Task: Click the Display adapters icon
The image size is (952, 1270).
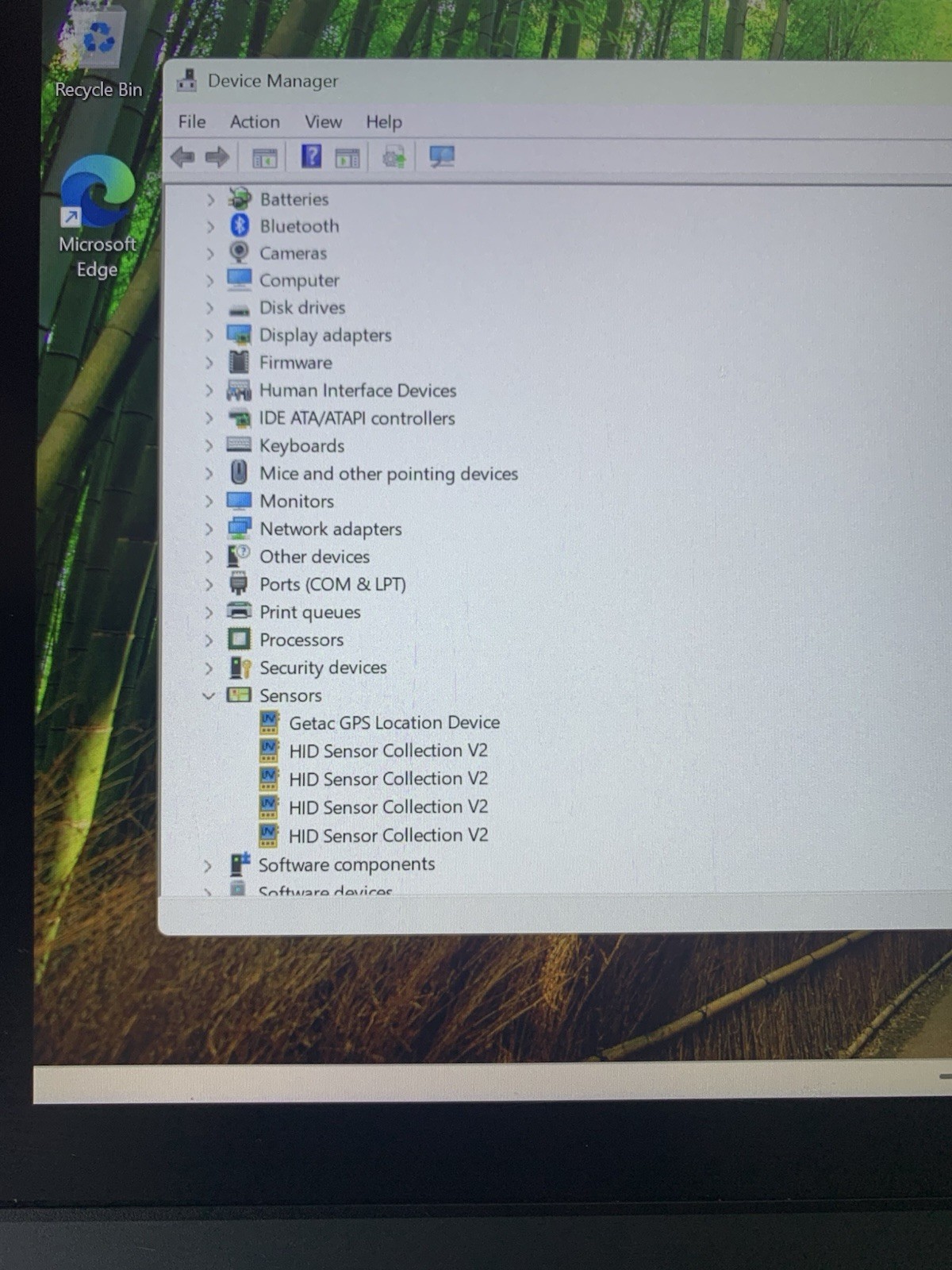Action: coord(239,334)
